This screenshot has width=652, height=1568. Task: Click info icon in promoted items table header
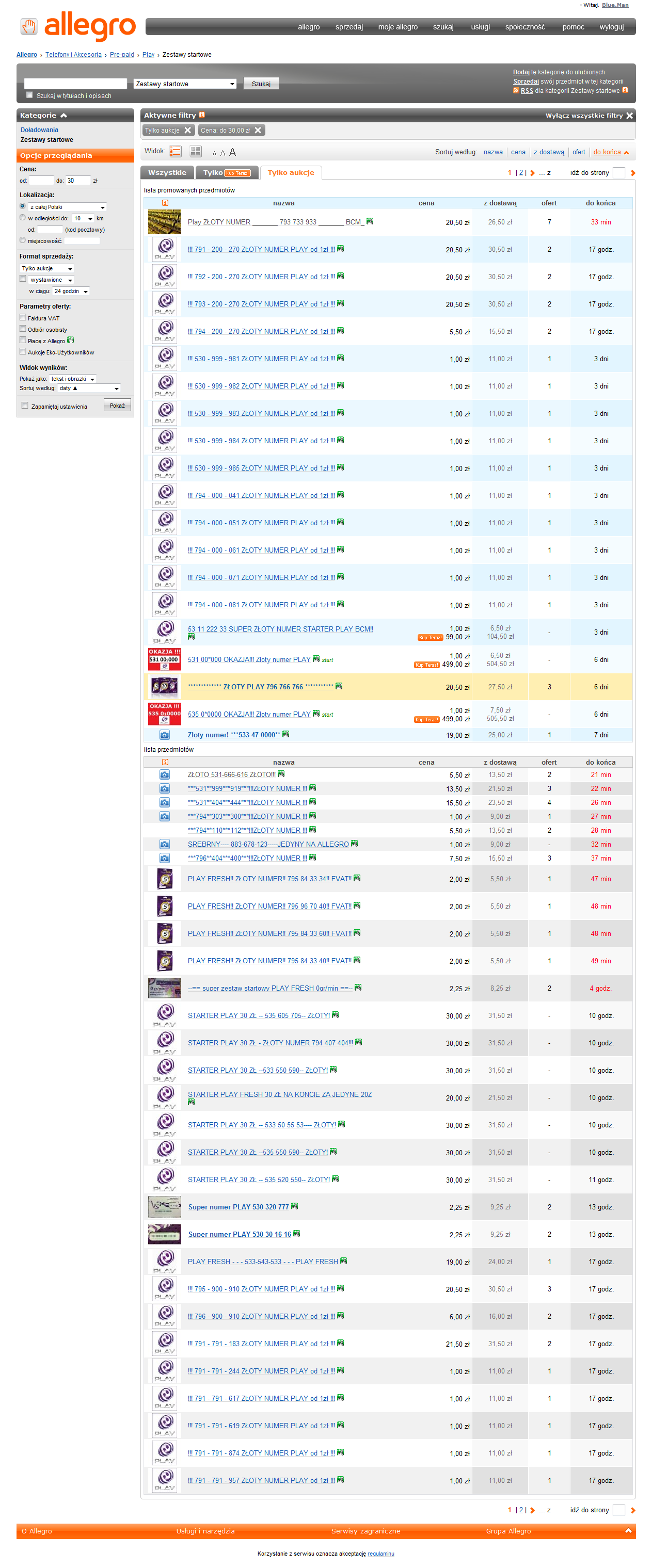point(165,203)
